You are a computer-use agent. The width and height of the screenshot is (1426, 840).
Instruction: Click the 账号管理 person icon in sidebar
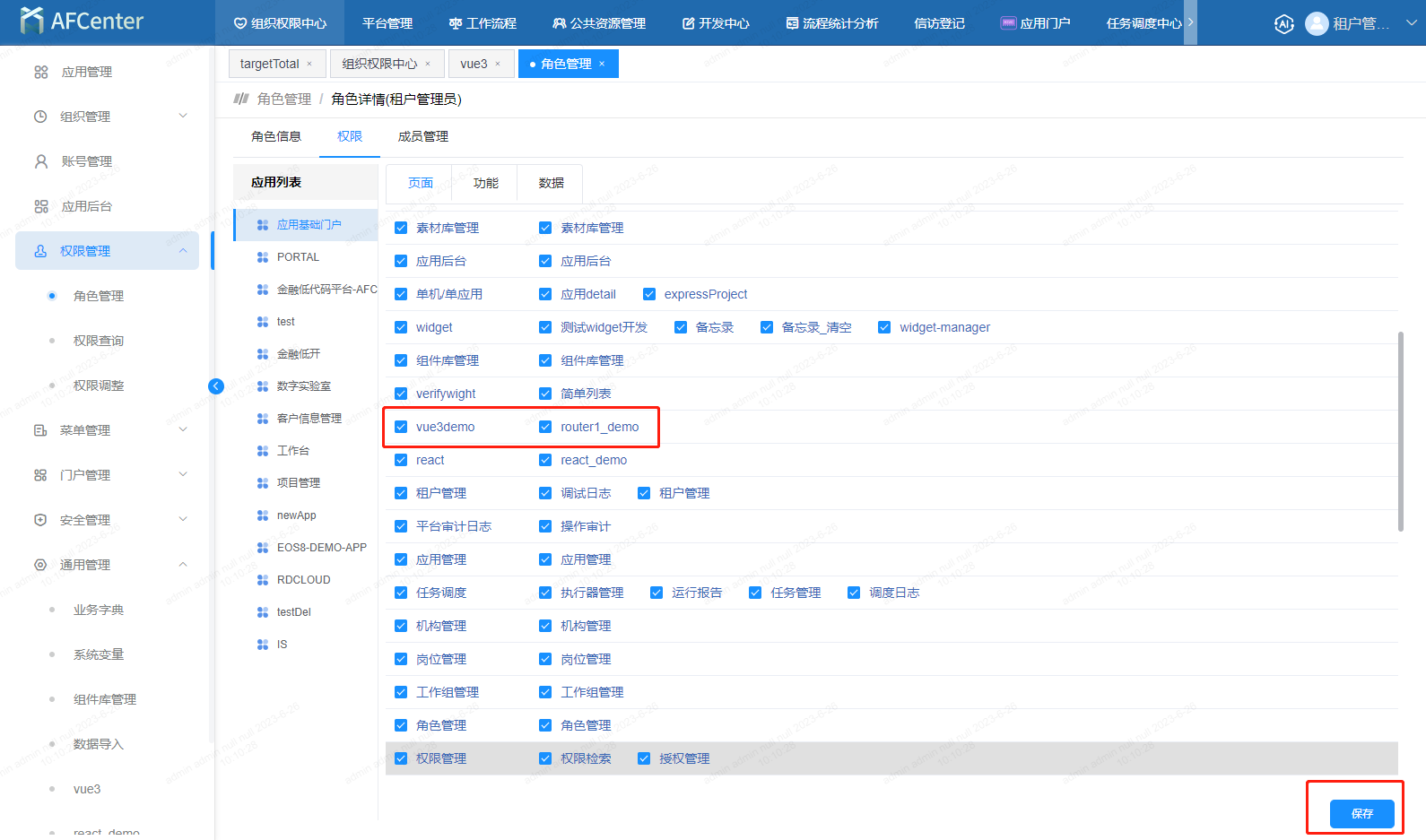coord(41,161)
